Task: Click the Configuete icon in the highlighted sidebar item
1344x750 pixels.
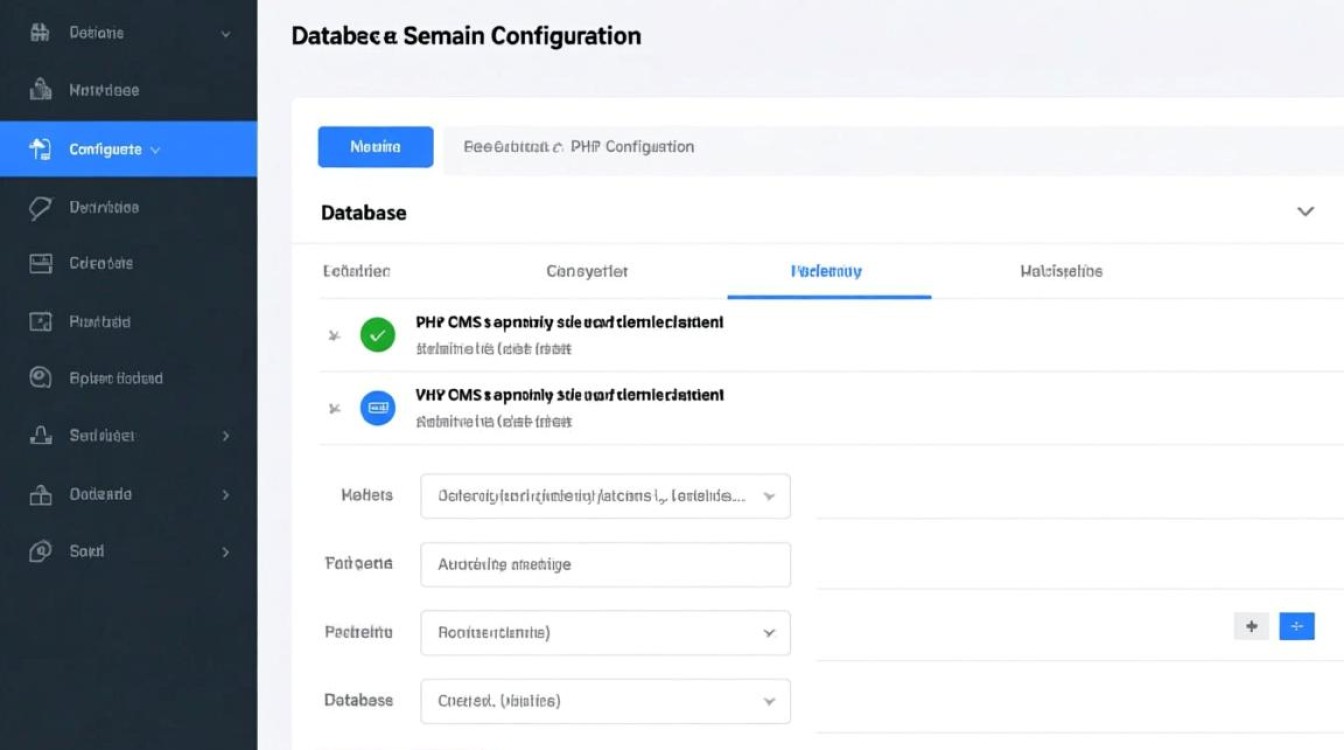Action: (40, 149)
